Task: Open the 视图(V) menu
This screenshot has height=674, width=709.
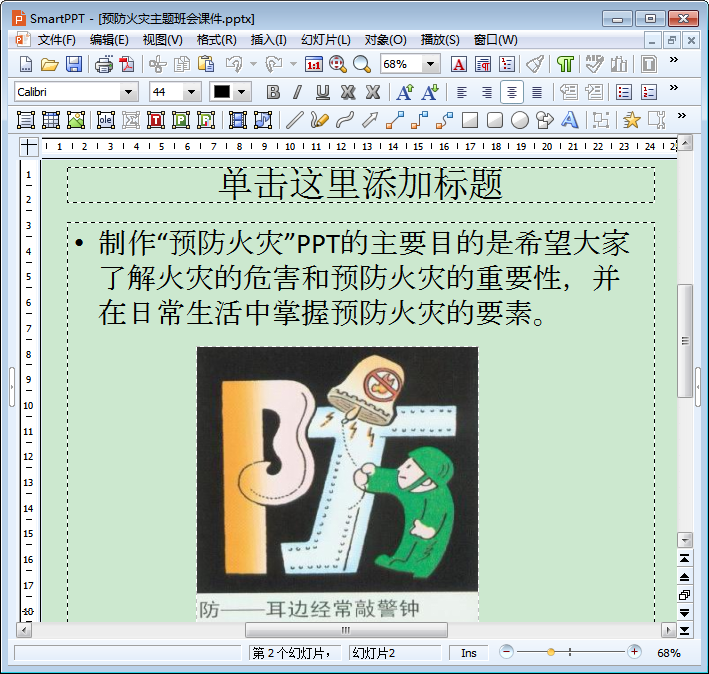Action: 162,40
